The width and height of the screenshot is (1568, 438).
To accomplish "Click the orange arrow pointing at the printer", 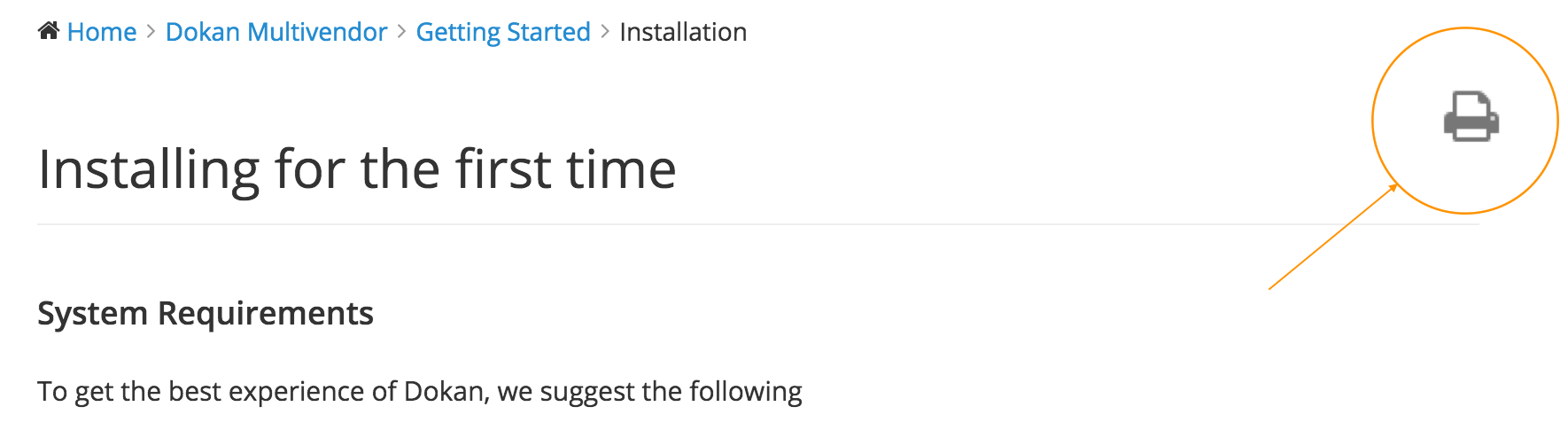I will tap(1333, 236).
